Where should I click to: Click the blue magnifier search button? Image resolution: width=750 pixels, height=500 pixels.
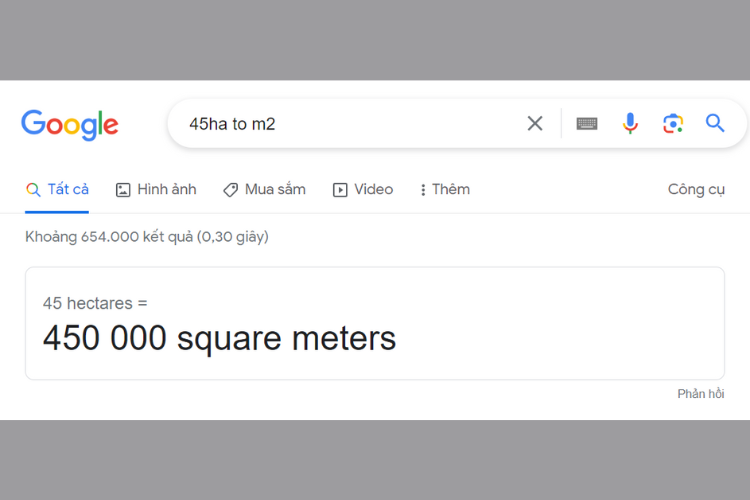coord(715,123)
